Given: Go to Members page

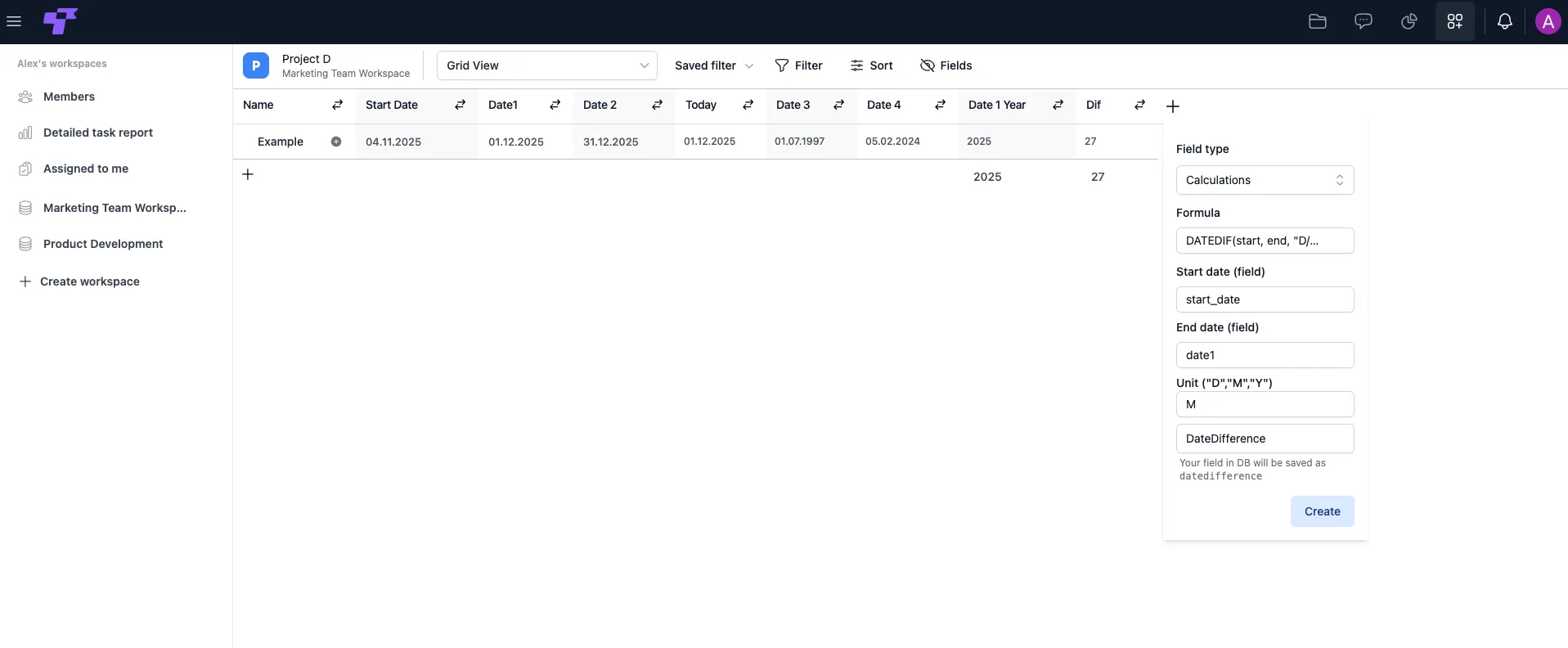Looking at the screenshot, I should [69, 97].
